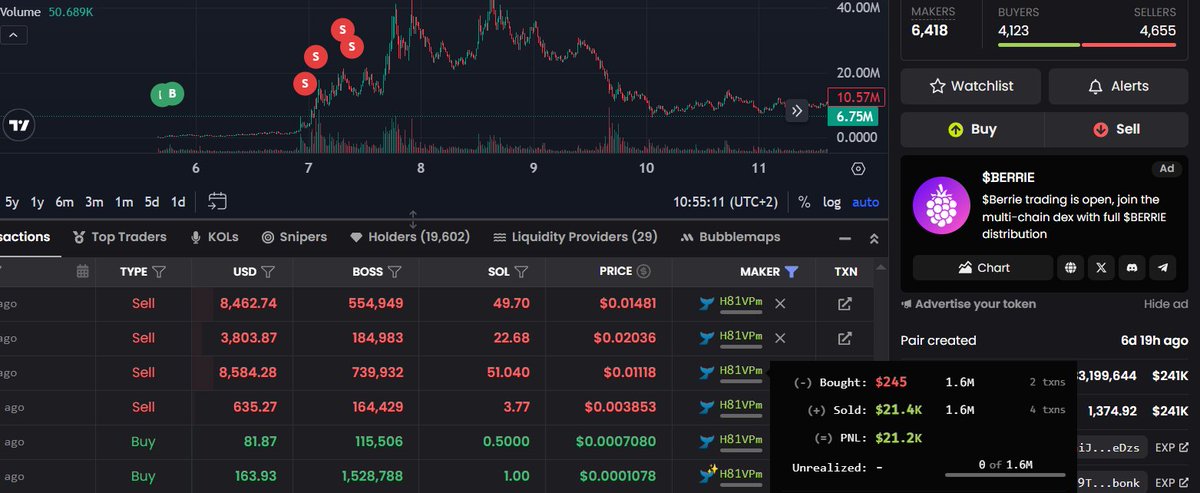Open the date filter calendar icon
1200x493 pixels.
(x=82, y=271)
